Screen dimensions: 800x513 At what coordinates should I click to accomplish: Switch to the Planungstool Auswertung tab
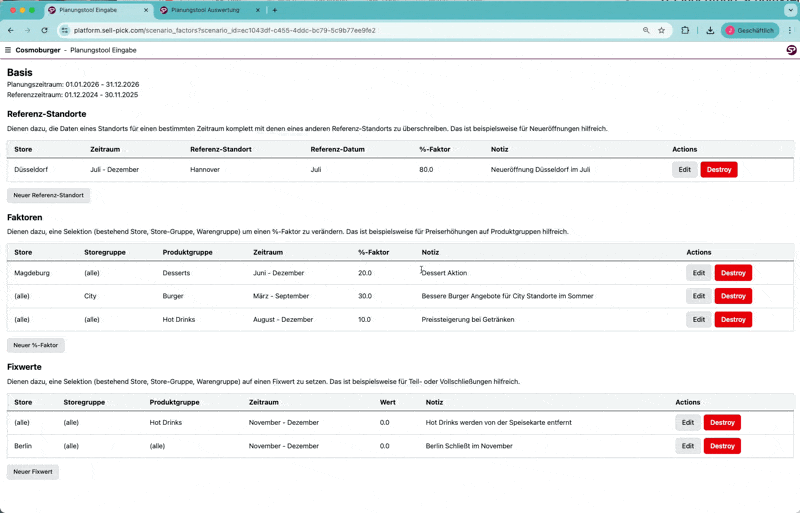(204, 10)
